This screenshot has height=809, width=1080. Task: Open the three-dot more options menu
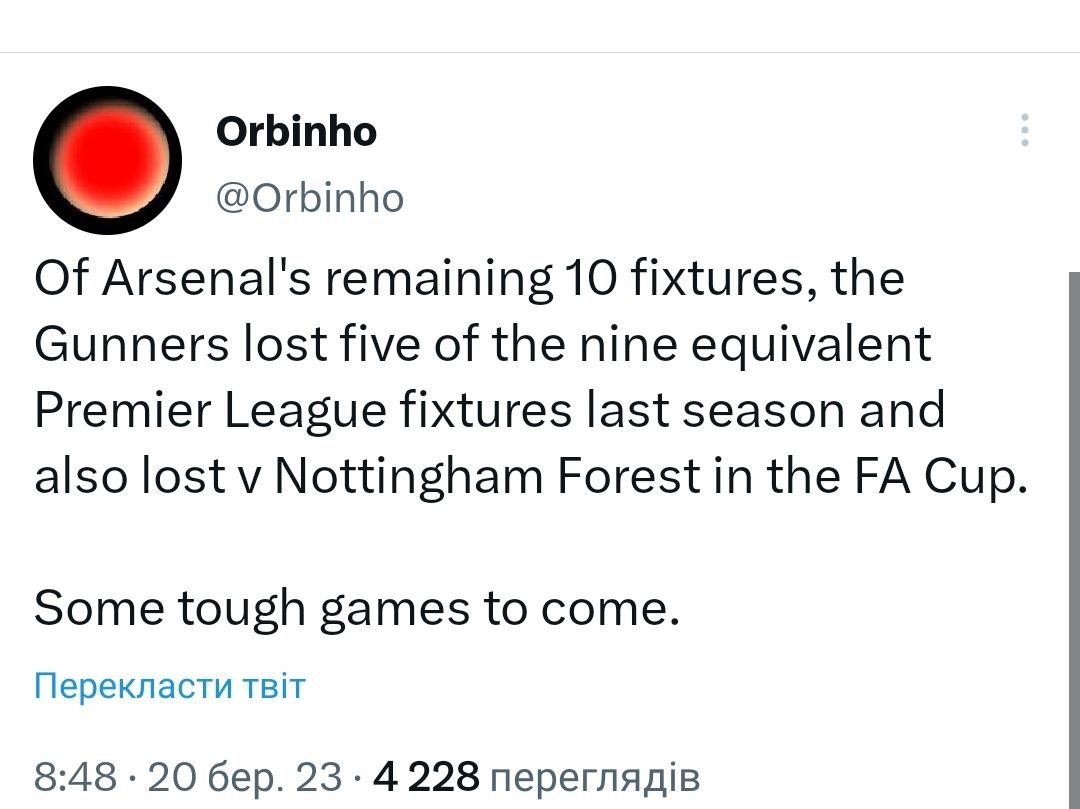click(x=1023, y=131)
